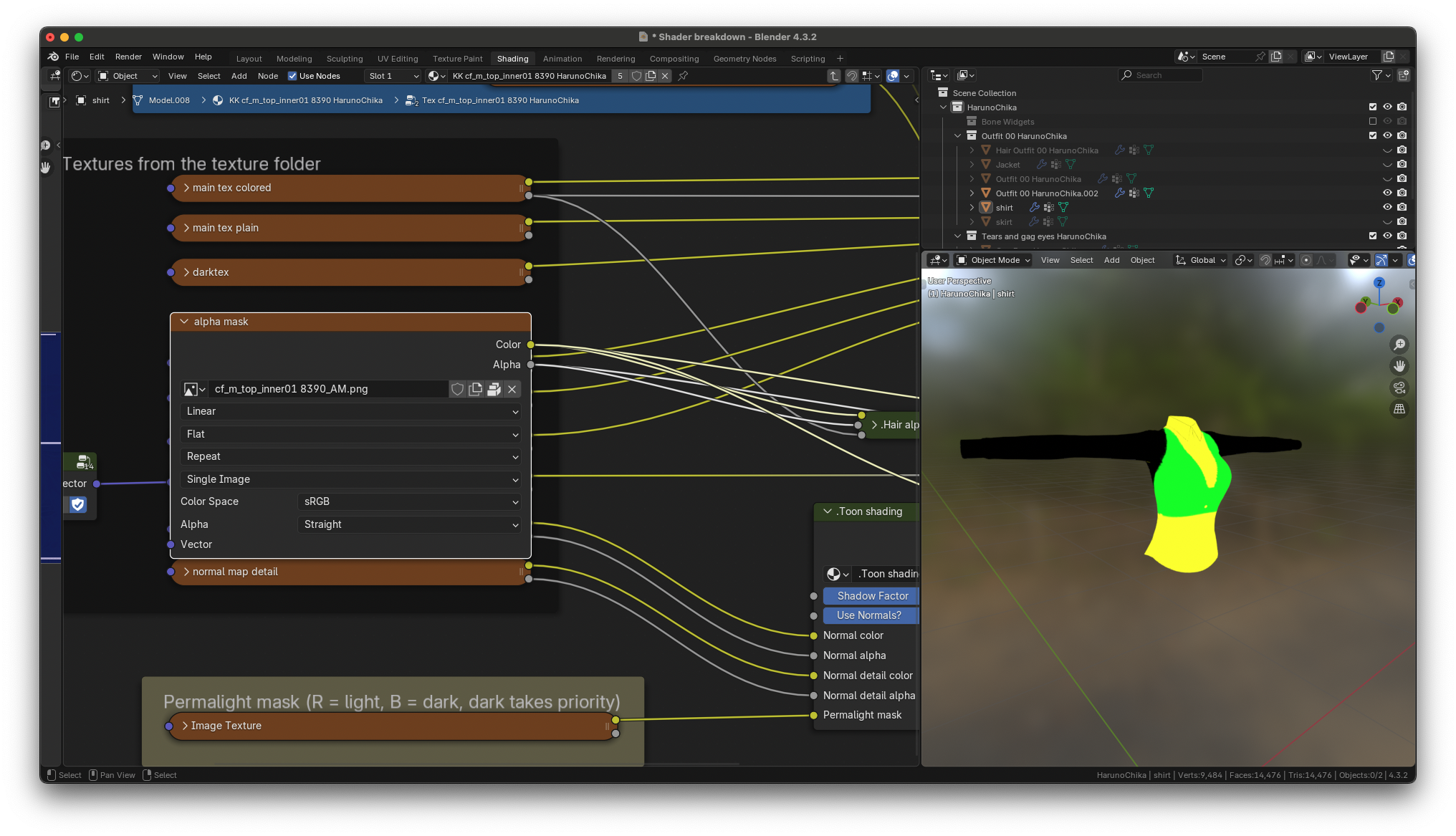1456x836 pixels.
Task: Hide the shirt object with the eye icon
Action: 1387,207
